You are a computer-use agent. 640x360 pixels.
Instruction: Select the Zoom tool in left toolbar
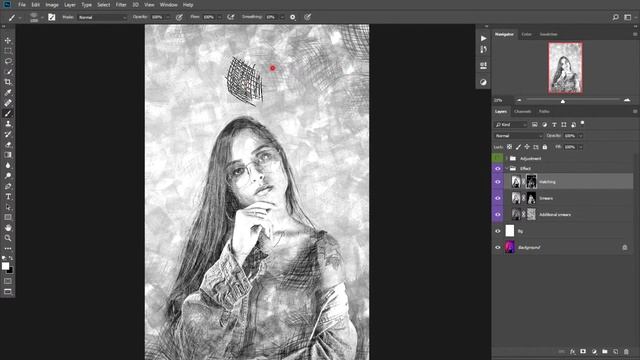pos(8,238)
